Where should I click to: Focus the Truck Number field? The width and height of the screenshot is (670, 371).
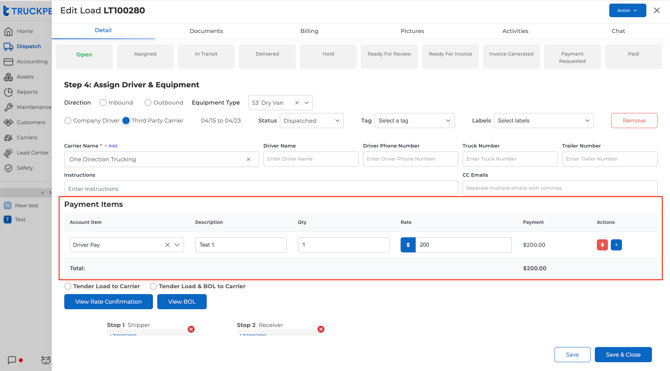coord(510,159)
